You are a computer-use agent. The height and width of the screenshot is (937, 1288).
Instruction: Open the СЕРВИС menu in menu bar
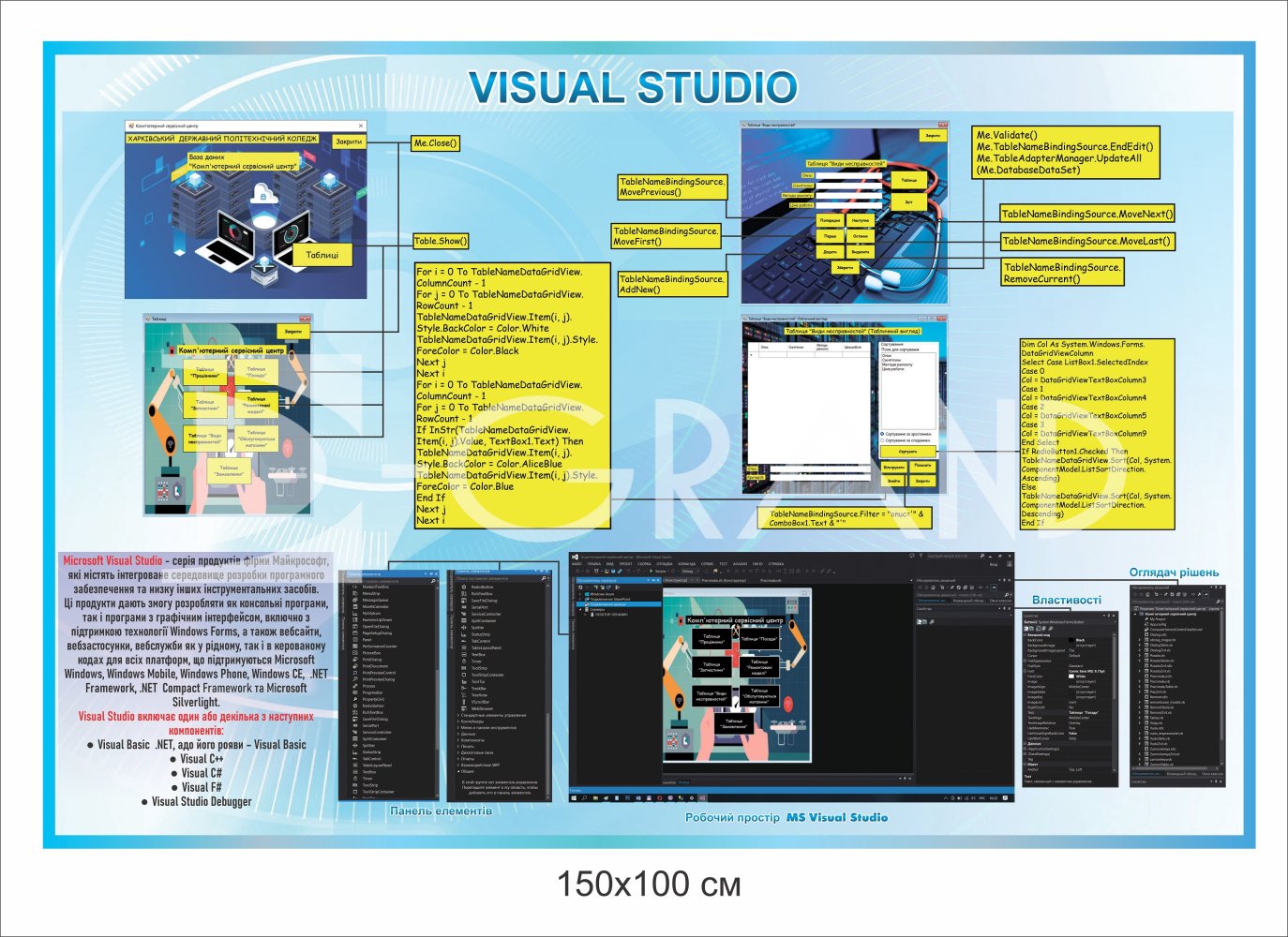pyautogui.click(x=708, y=564)
